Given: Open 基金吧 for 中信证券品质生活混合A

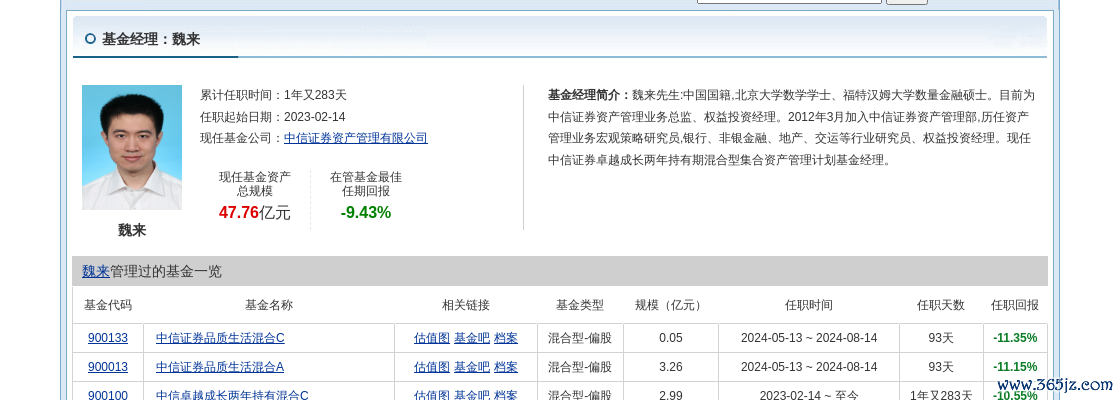Looking at the screenshot, I should click(x=472, y=366).
